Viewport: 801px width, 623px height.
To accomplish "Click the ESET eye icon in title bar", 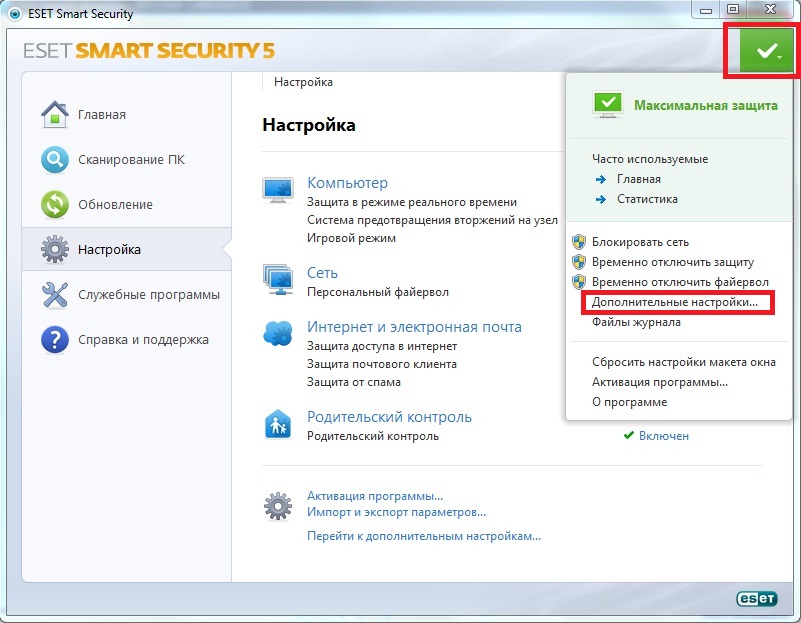I will [15, 14].
